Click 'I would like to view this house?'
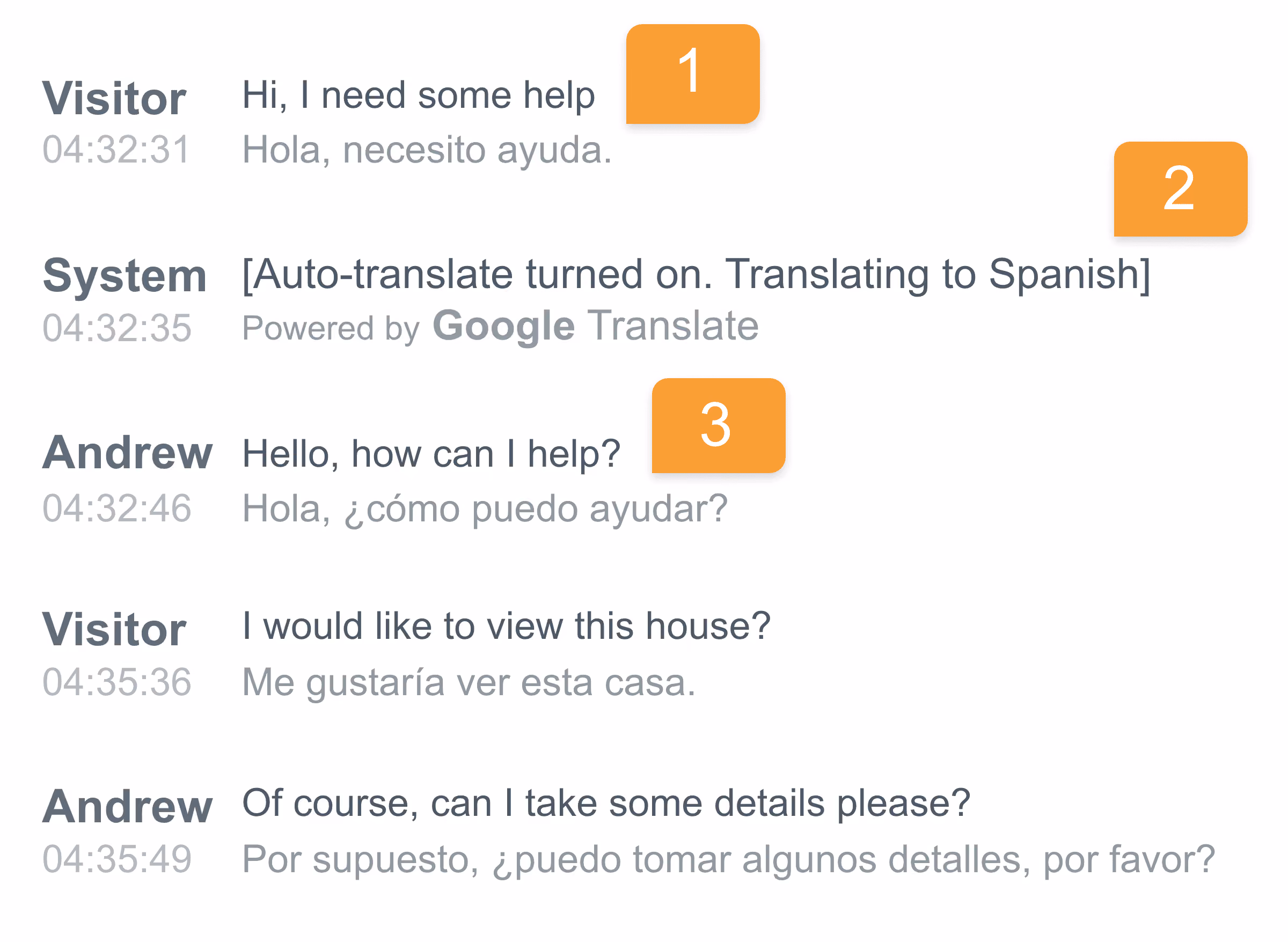 pos(507,626)
